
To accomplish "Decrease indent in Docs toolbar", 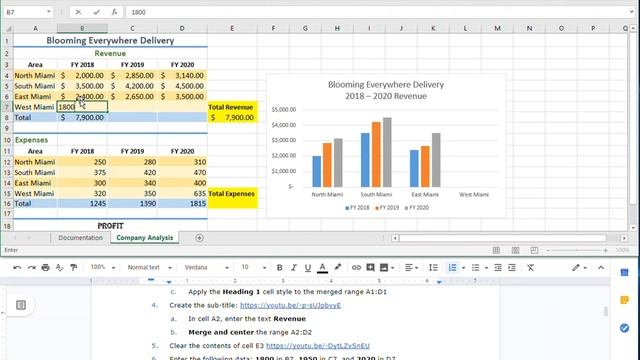I will [498, 268].
